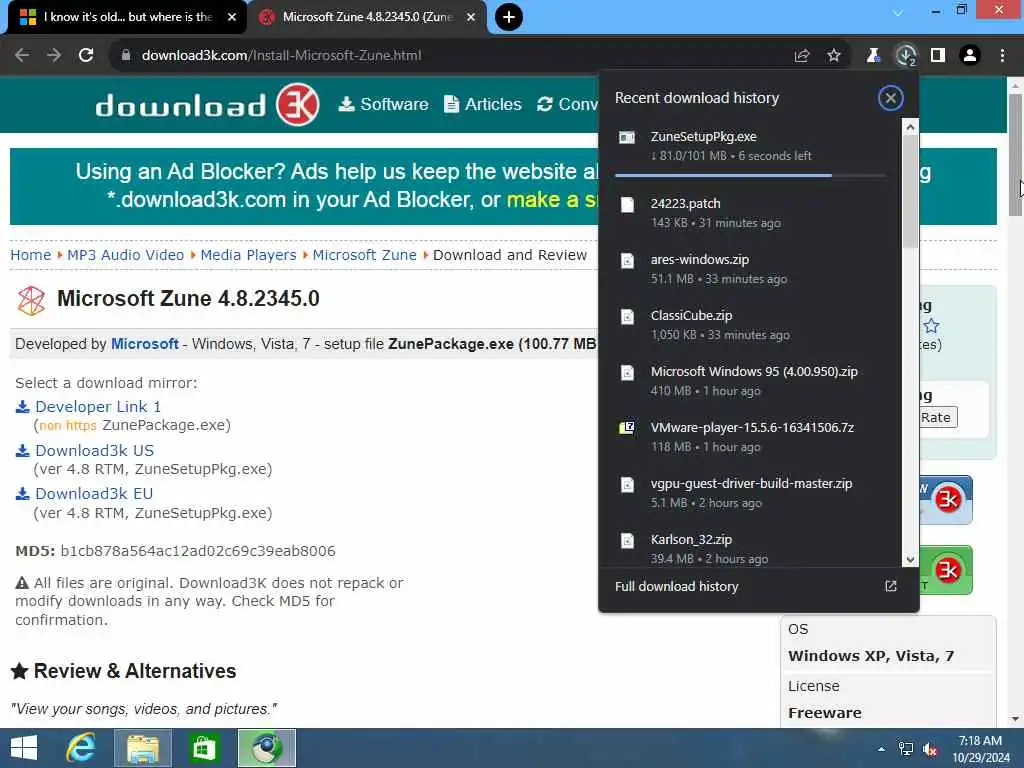The width and height of the screenshot is (1024, 768).
Task: Open the profile avatar icon
Action: 970,56
